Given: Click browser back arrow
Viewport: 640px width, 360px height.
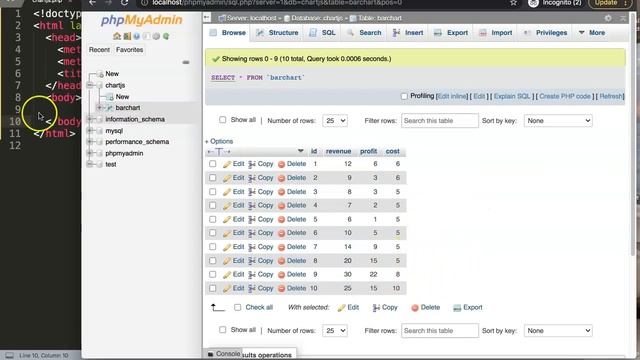Looking at the screenshot, I should tap(93, 3).
